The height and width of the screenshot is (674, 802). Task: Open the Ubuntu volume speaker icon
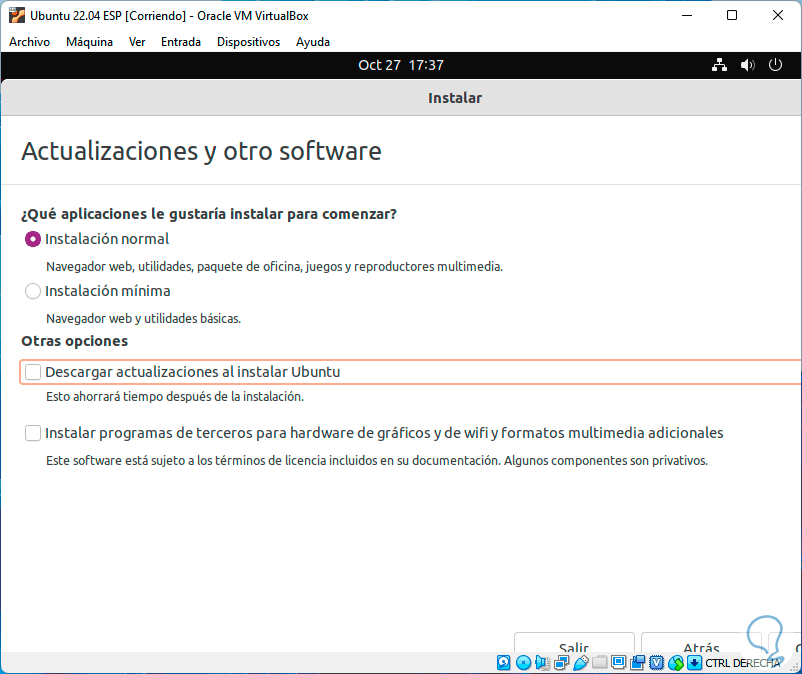(747, 65)
